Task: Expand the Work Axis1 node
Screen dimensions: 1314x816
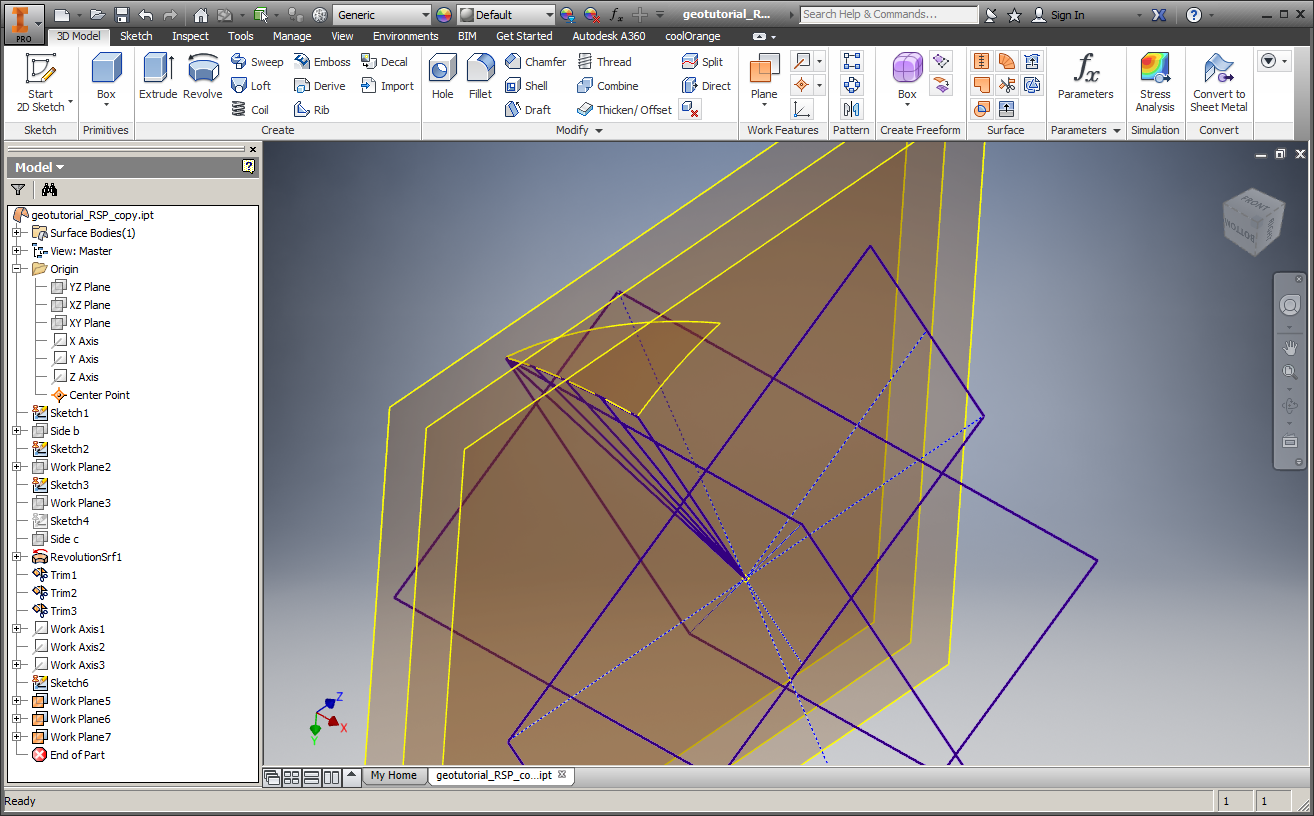Action: tap(17, 629)
